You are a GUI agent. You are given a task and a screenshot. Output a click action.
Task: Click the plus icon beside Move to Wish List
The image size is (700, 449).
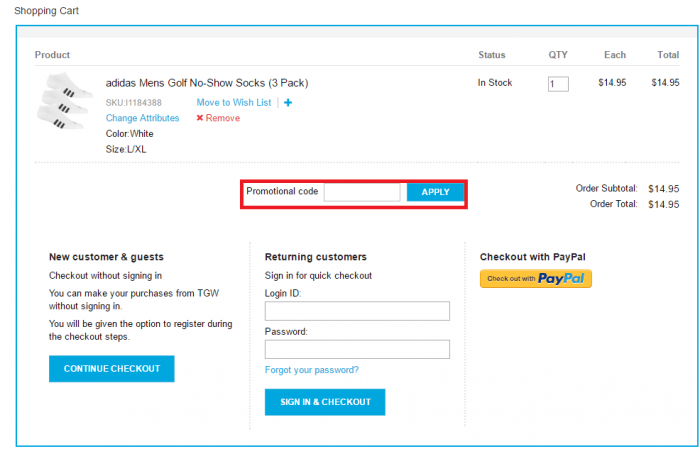(x=288, y=102)
